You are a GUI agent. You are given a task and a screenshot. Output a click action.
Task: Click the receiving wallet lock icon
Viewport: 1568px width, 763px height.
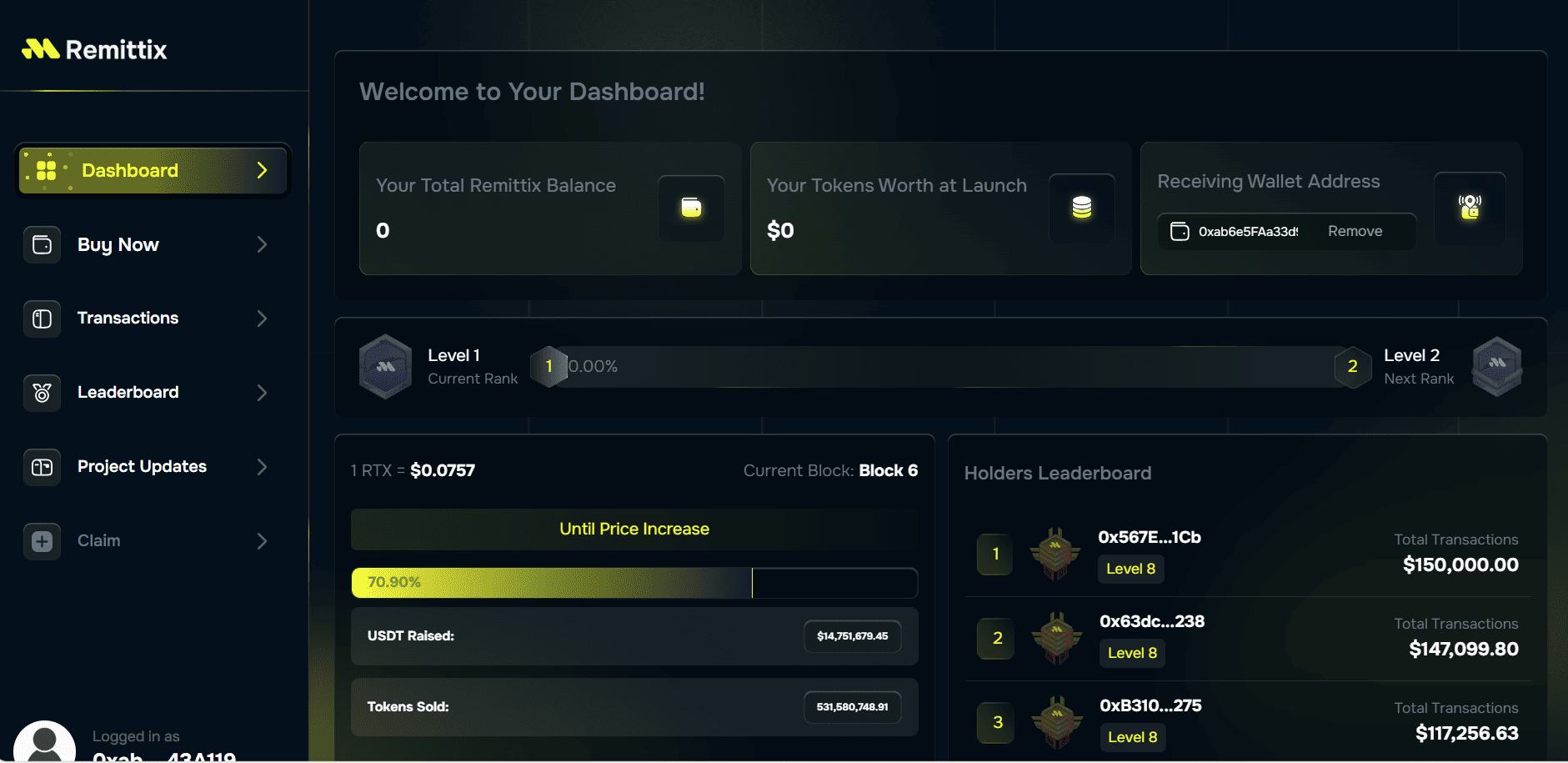tap(1469, 207)
